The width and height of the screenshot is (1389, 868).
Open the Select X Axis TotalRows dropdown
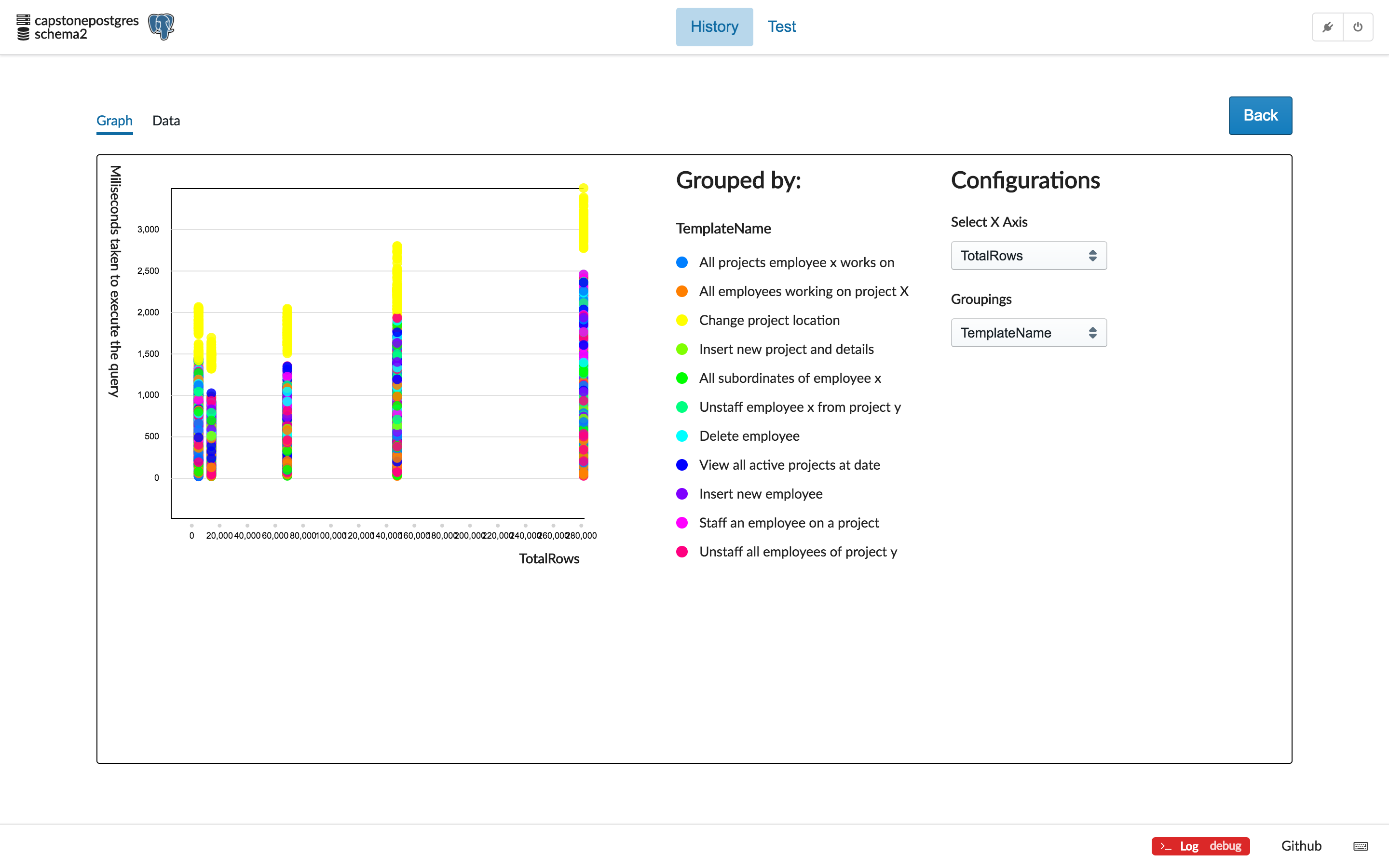tap(1028, 256)
